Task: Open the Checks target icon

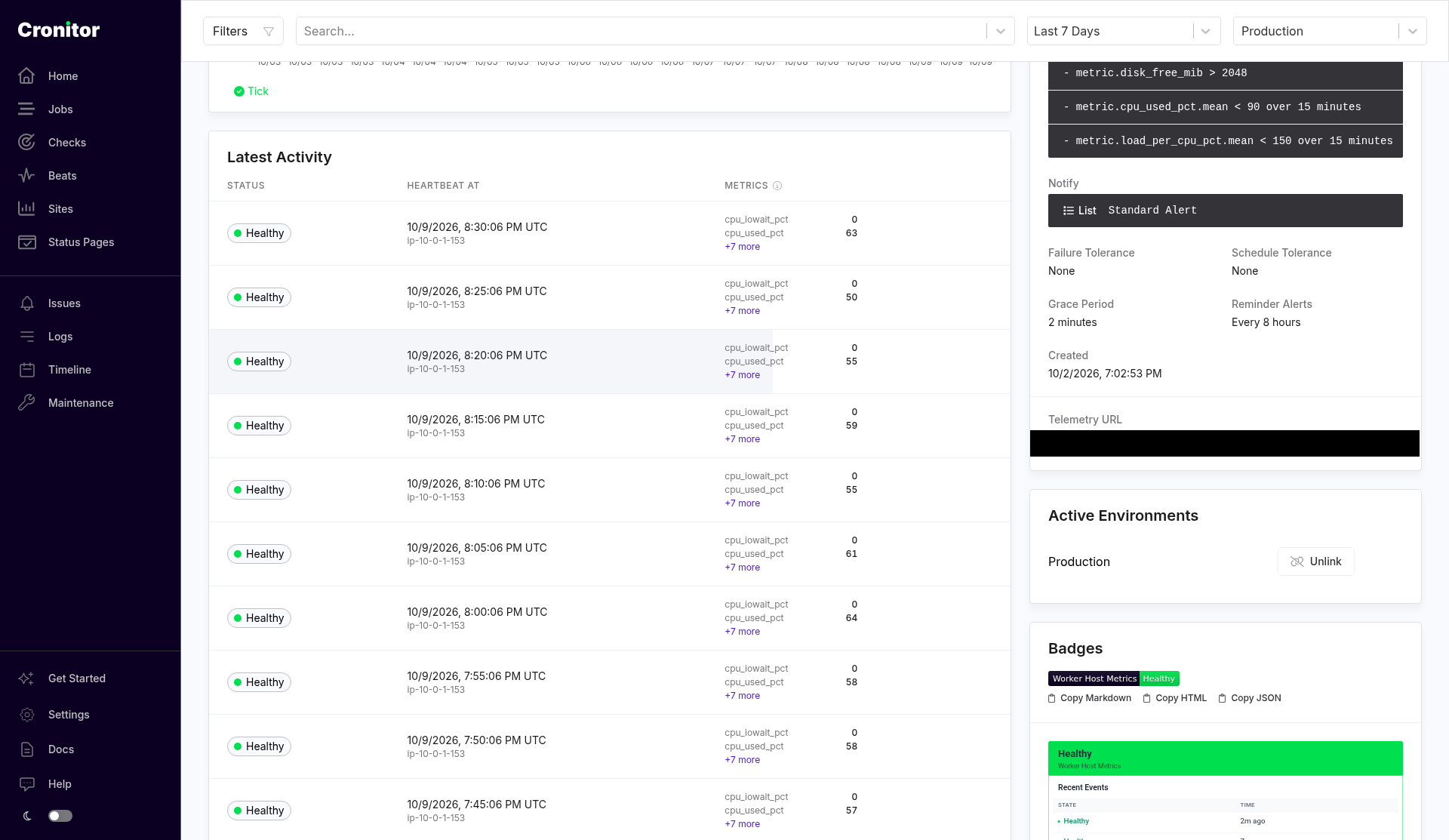Action: coord(27,143)
